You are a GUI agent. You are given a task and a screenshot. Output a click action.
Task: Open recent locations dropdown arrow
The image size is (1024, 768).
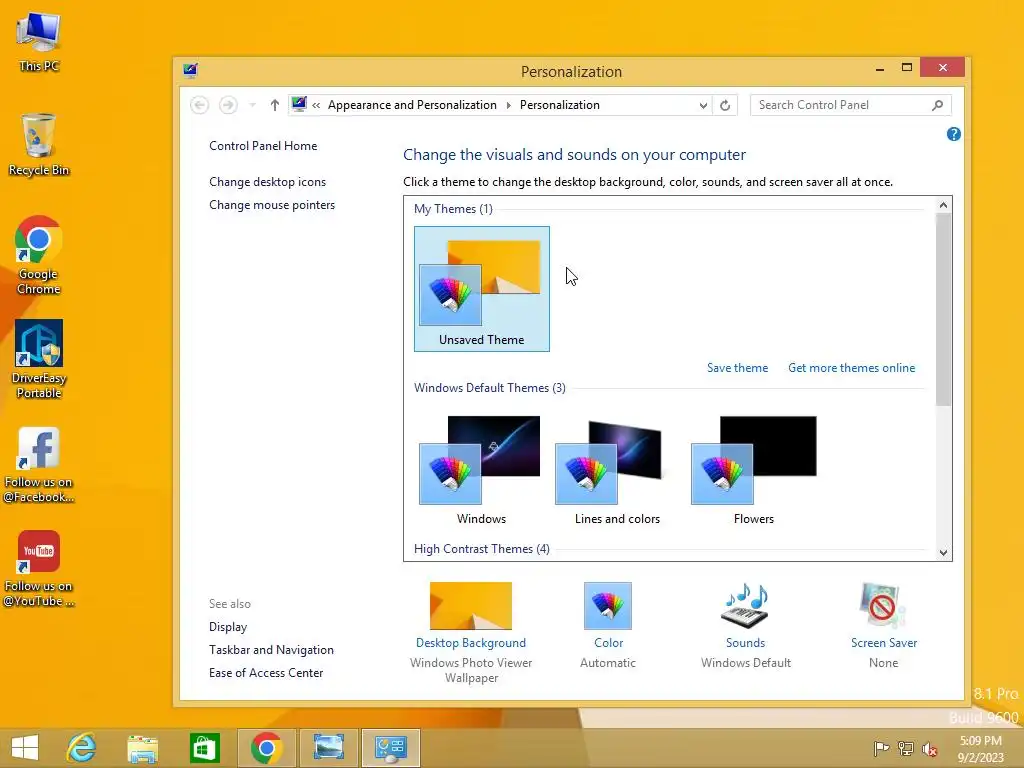pyautogui.click(x=252, y=105)
